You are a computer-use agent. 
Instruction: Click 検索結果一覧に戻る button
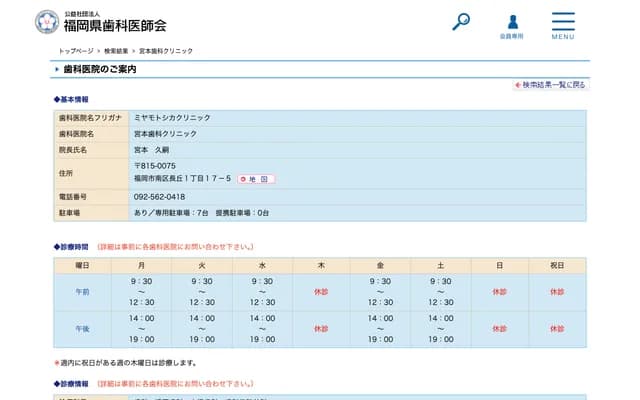[x=550, y=85]
